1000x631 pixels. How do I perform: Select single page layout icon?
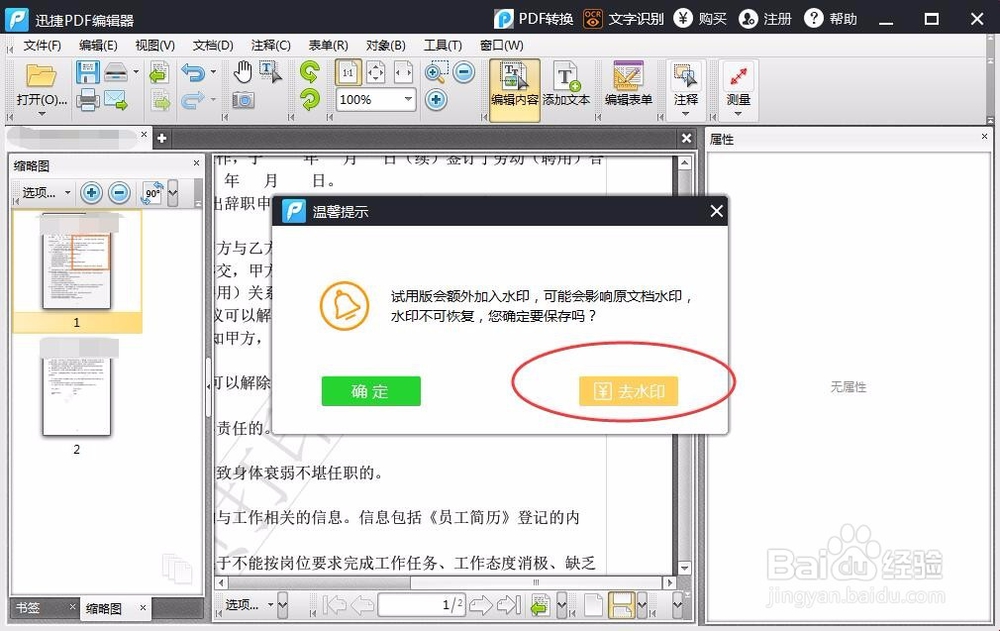click(x=593, y=605)
